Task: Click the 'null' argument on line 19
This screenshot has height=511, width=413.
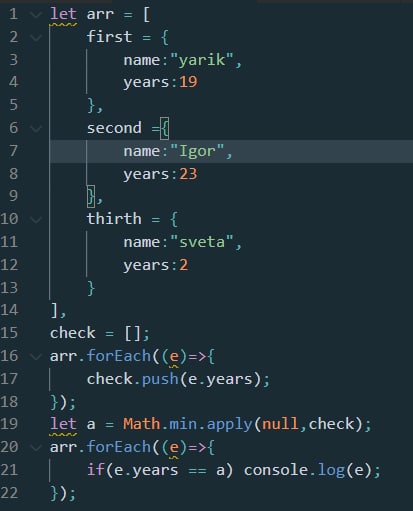Action: pos(280,424)
